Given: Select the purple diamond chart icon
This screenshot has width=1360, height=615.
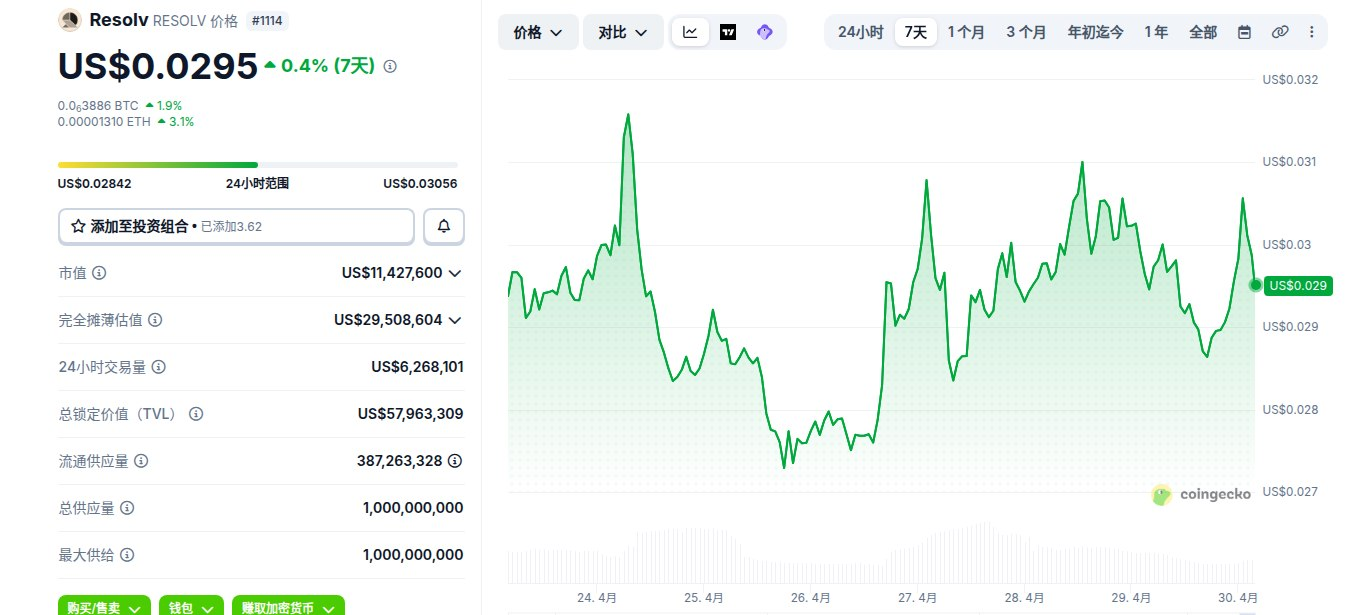Looking at the screenshot, I should pyautogui.click(x=765, y=32).
